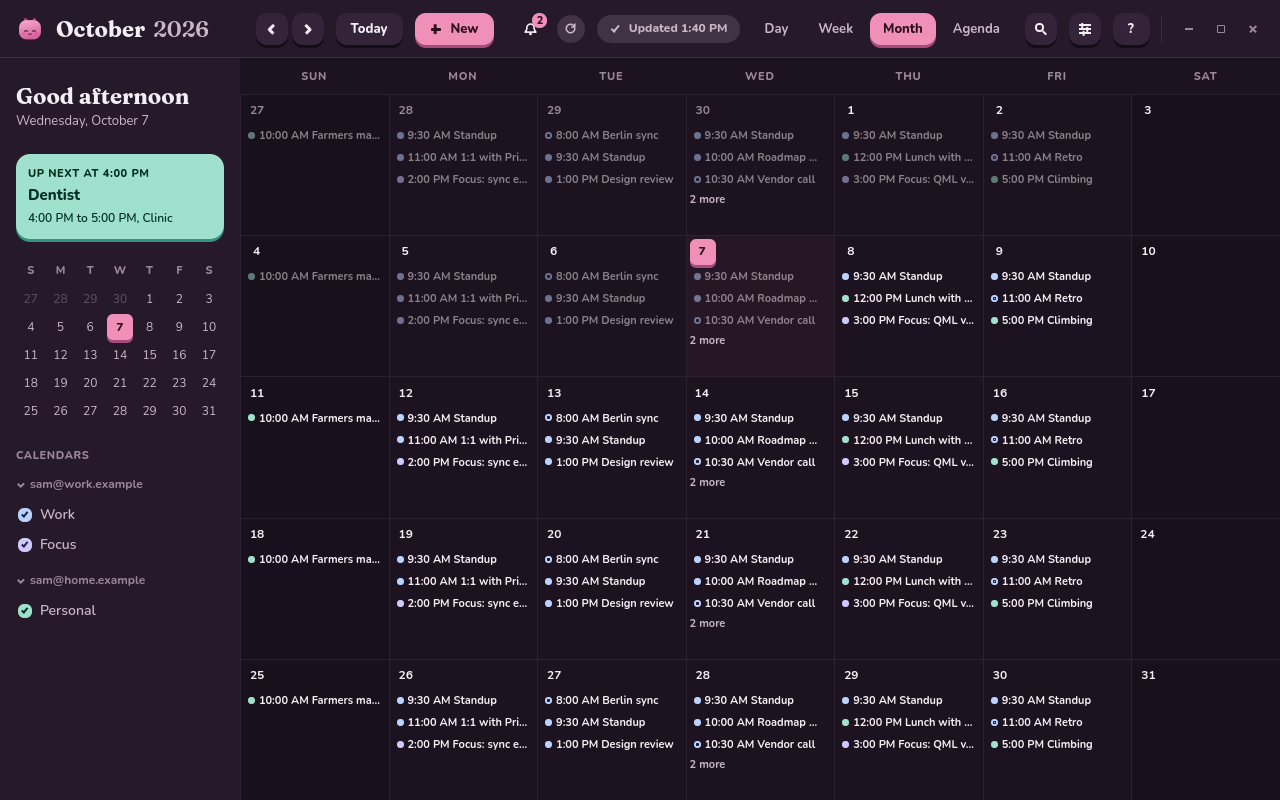Go to the next month arrow
This screenshot has width=1280, height=800.
(x=308, y=29)
